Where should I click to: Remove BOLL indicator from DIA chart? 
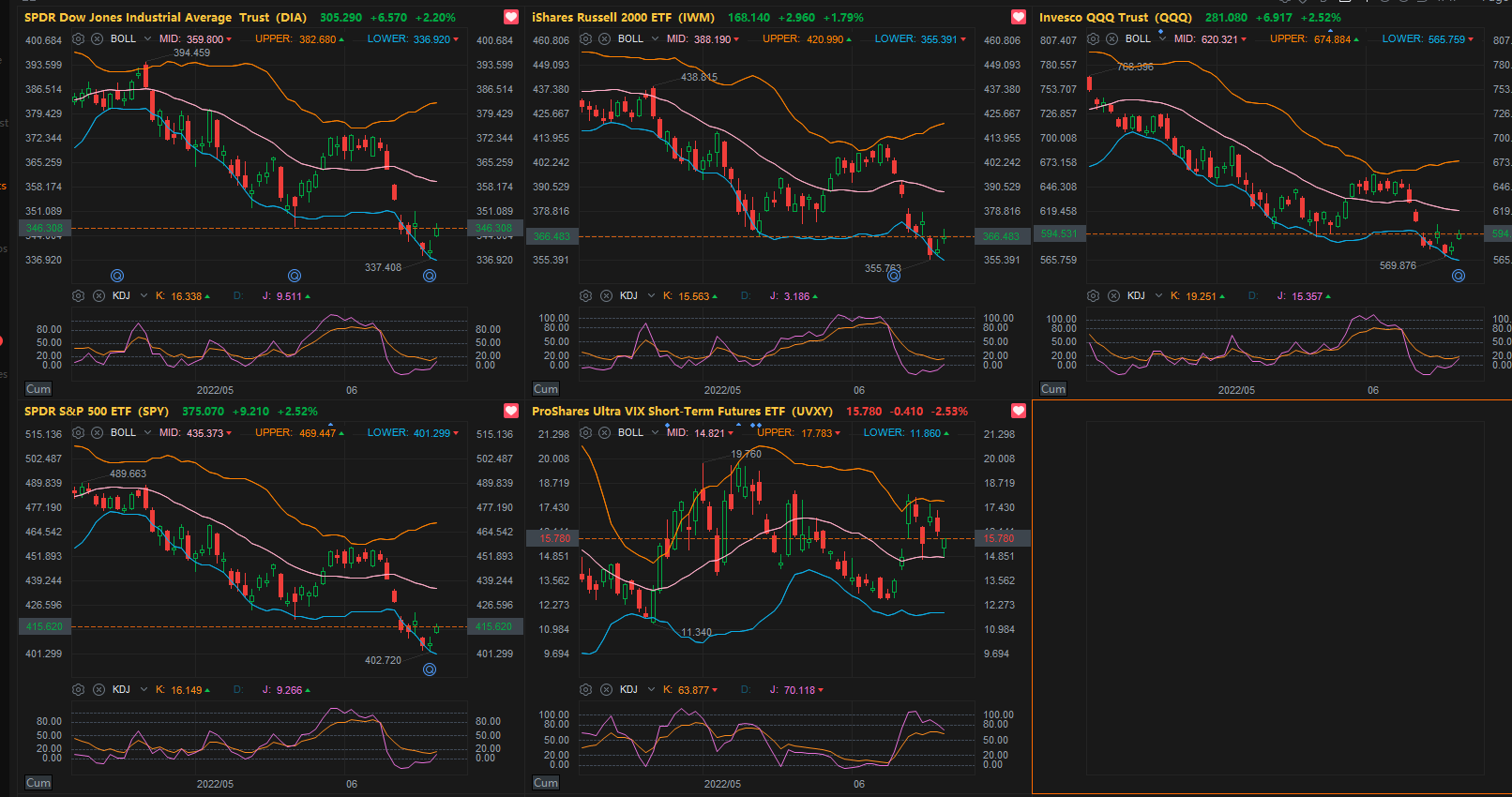[98, 39]
